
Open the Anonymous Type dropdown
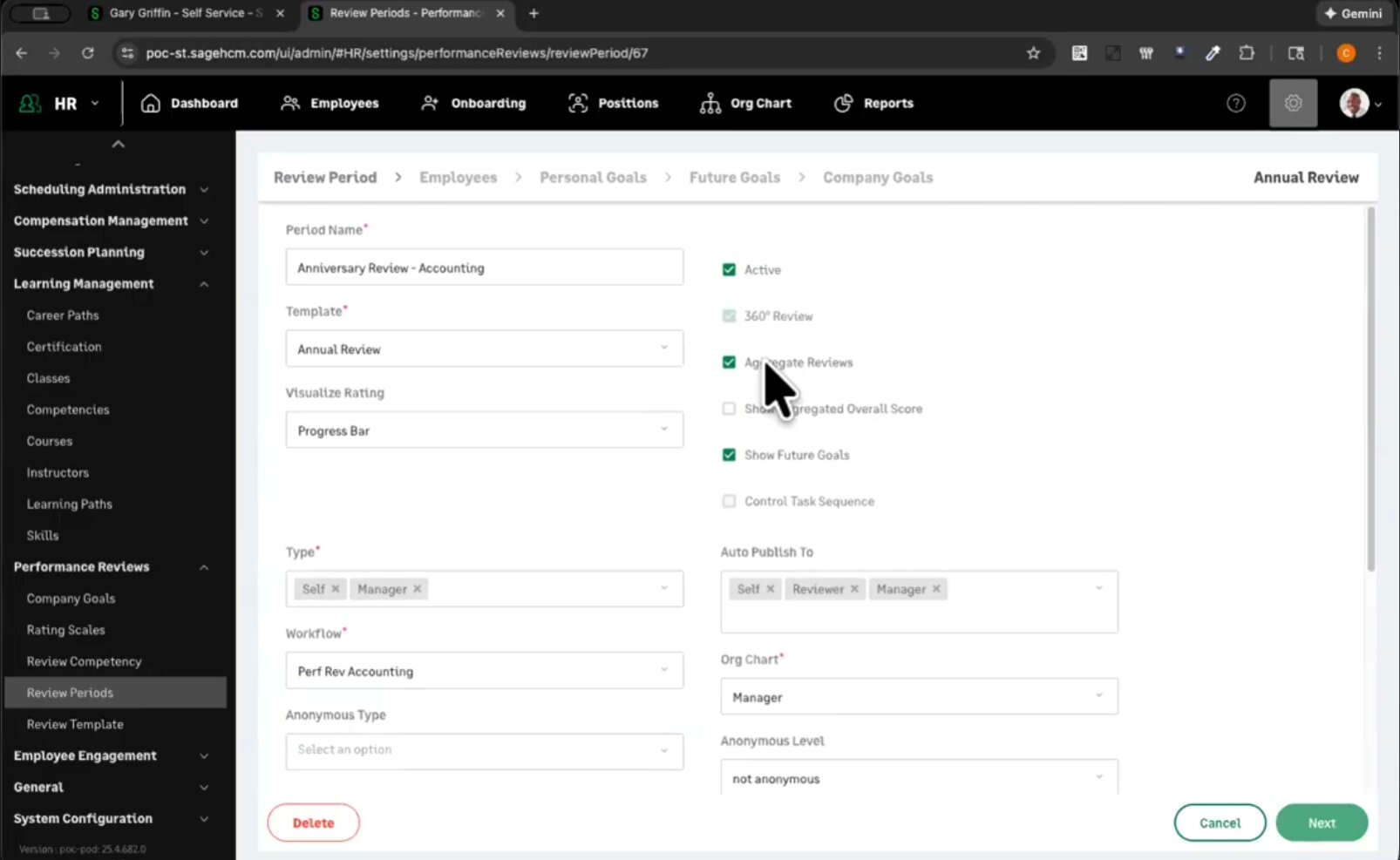(x=485, y=750)
